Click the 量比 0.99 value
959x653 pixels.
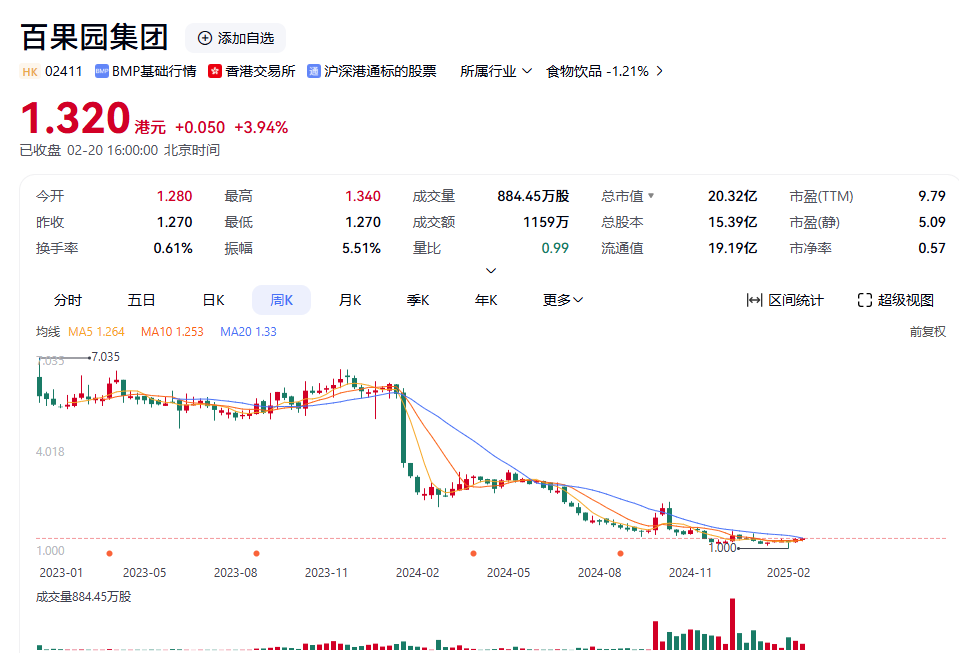555,248
